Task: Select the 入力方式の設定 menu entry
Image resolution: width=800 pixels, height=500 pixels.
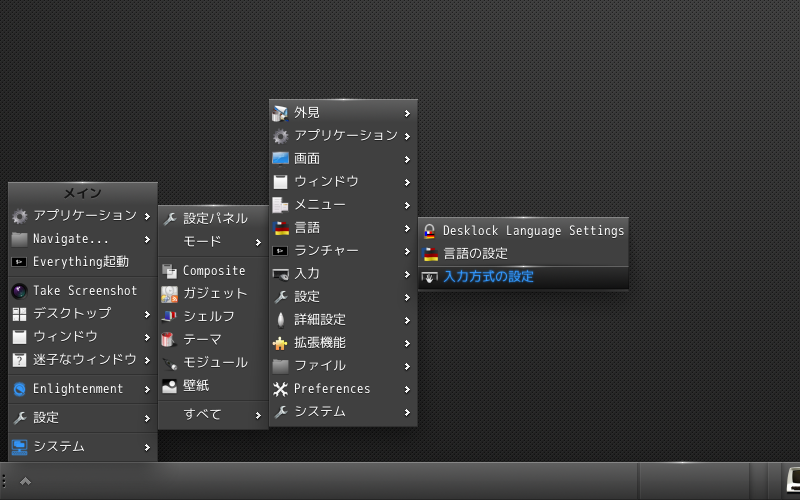Action: point(523,278)
